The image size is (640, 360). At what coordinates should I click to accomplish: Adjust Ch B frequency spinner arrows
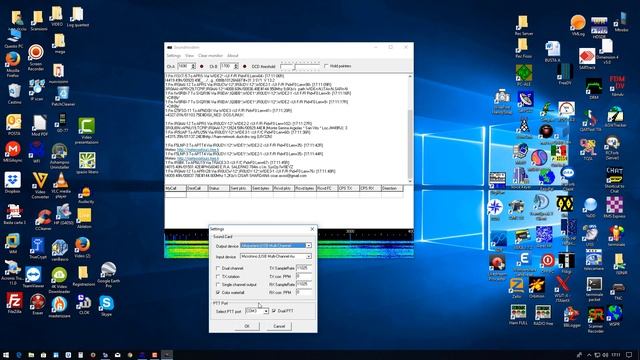click(236, 66)
